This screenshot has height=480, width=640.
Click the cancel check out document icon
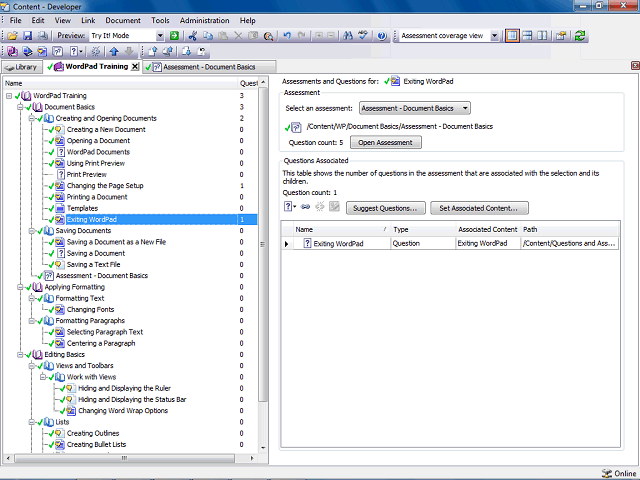pos(201,51)
